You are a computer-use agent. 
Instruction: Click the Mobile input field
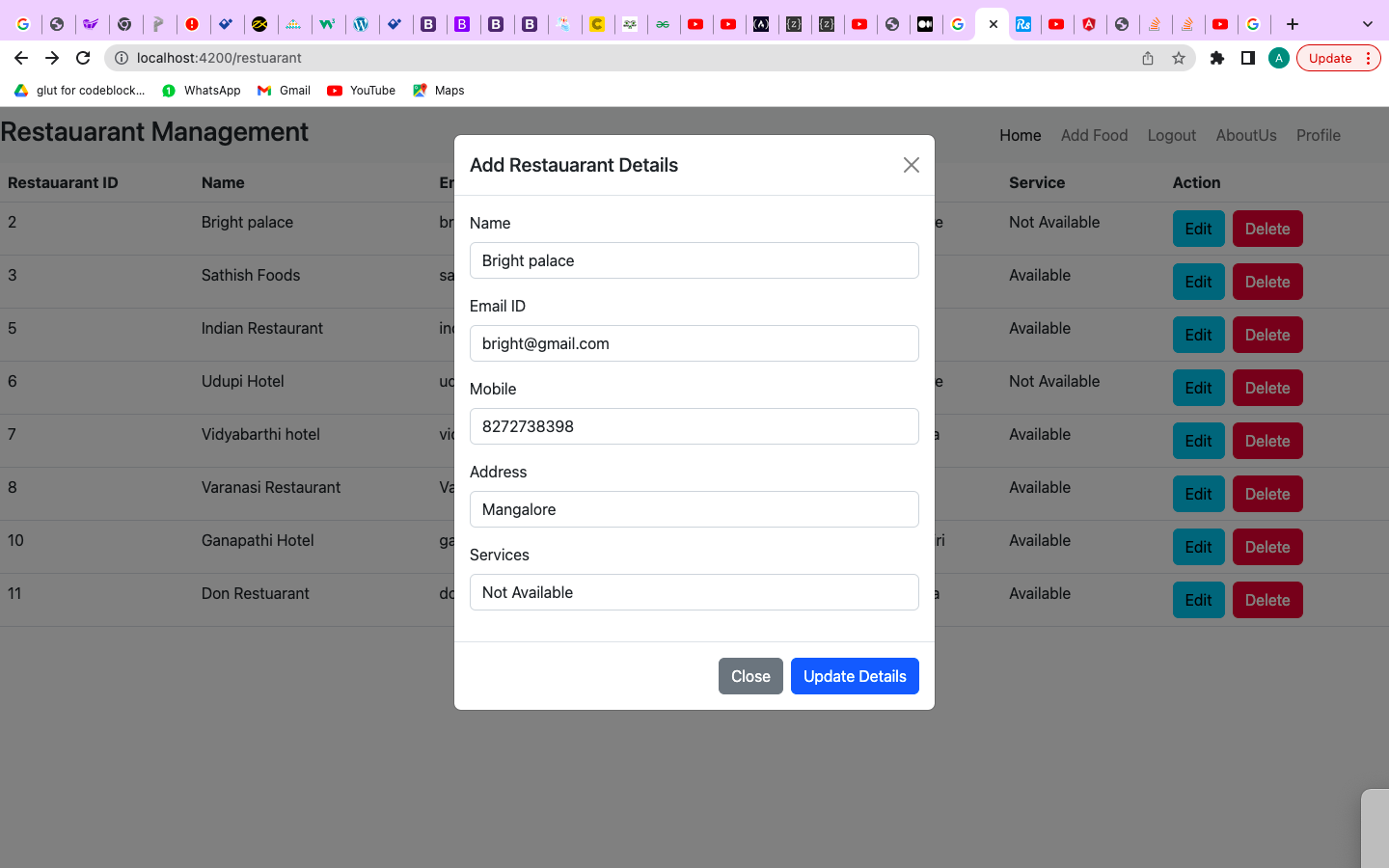point(694,426)
